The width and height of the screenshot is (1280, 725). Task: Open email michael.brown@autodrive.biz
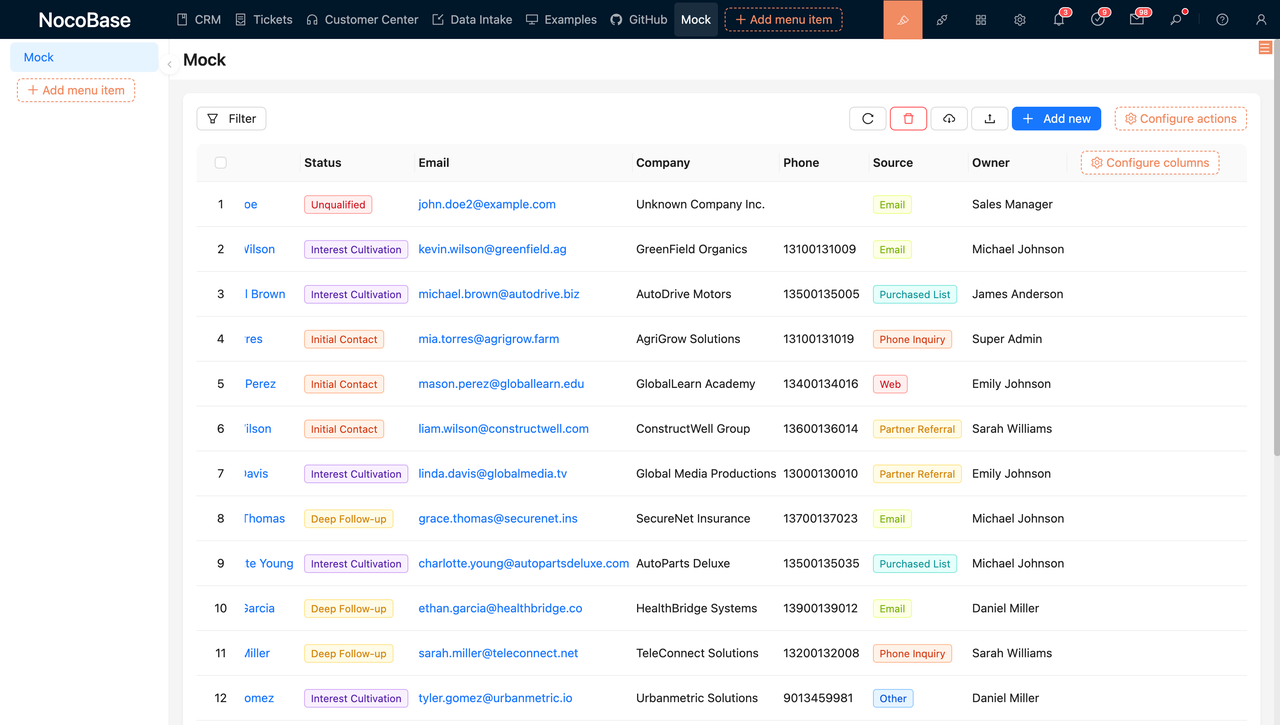(499, 294)
